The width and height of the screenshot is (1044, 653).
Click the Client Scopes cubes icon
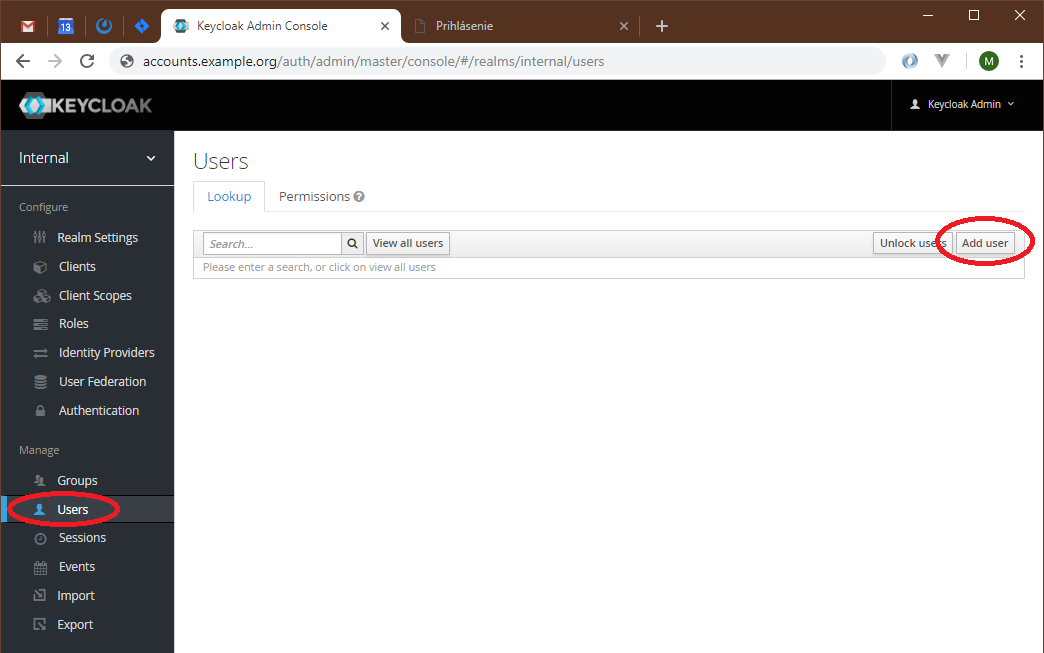click(x=41, y=296)
